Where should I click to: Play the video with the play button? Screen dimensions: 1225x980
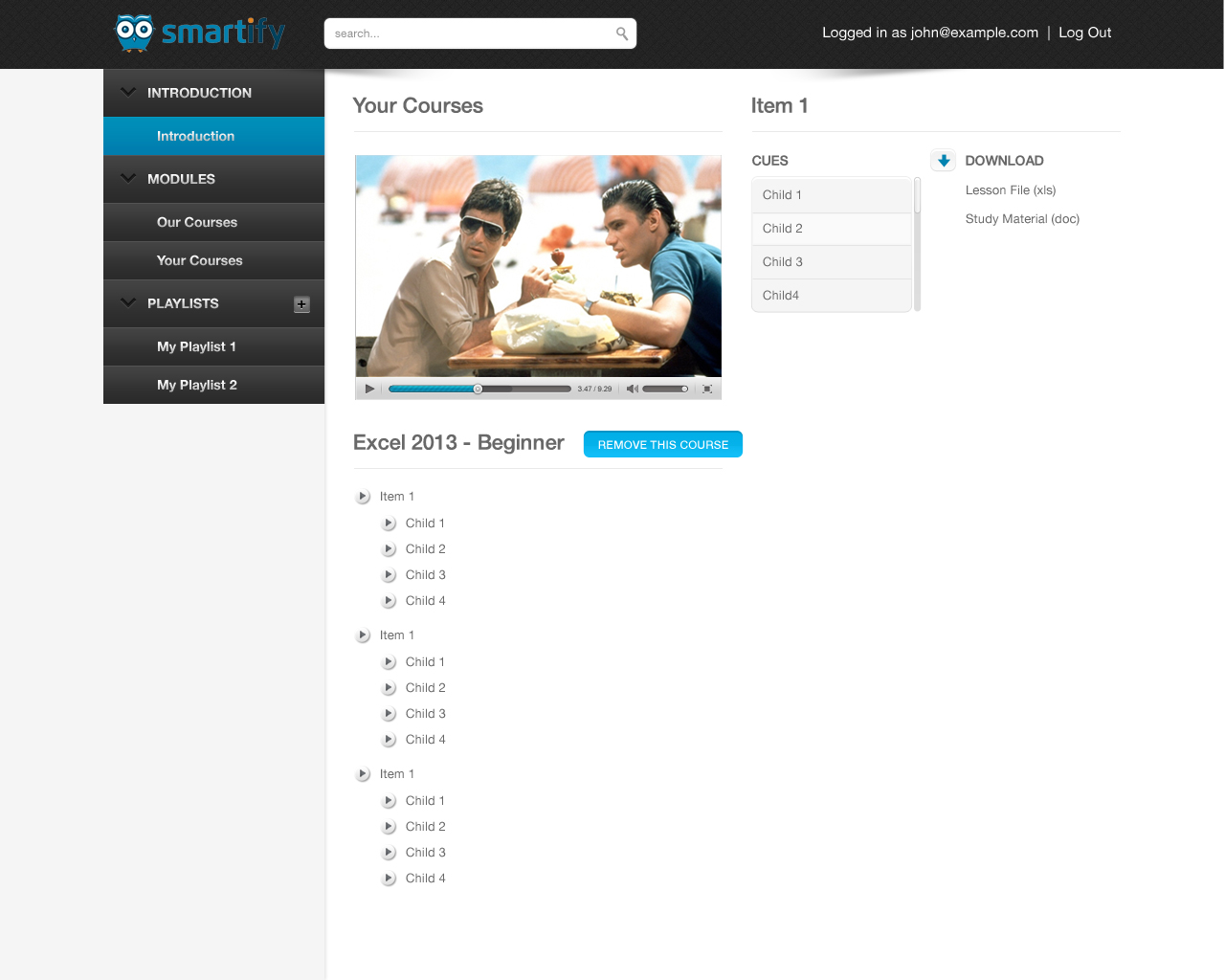click(369, 389)
